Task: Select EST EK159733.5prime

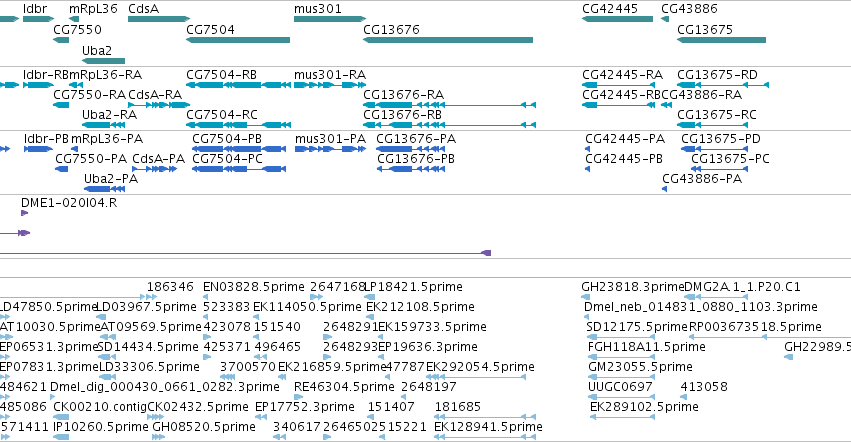Action: tap(381, 337)
